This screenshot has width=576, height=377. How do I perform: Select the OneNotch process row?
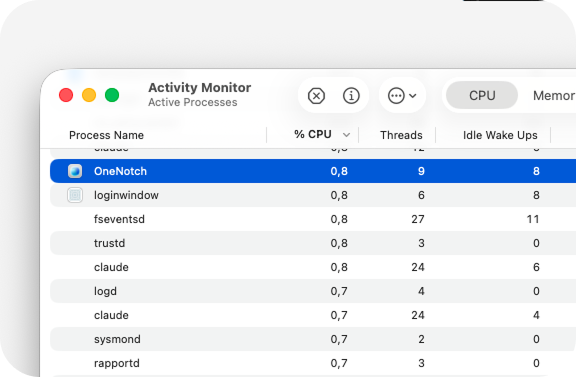(313, 171)
